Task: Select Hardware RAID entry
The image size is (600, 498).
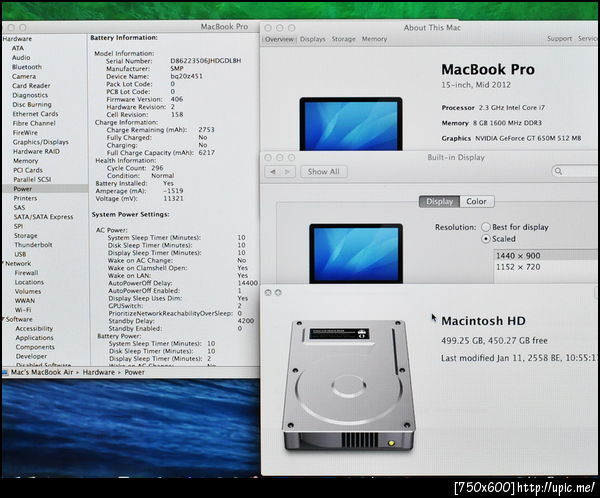Action: [36, 151]
